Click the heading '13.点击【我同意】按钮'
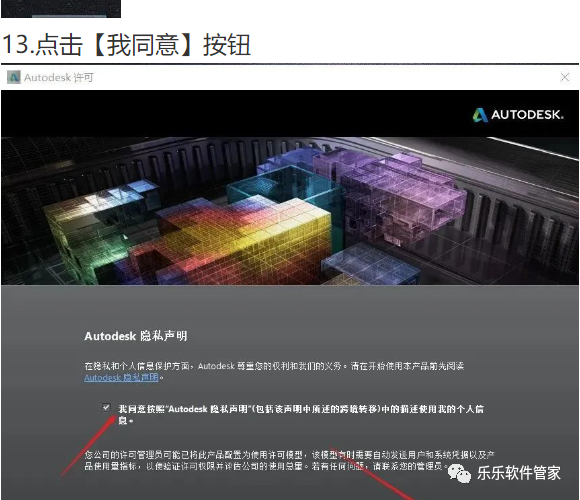 point(126,45)
